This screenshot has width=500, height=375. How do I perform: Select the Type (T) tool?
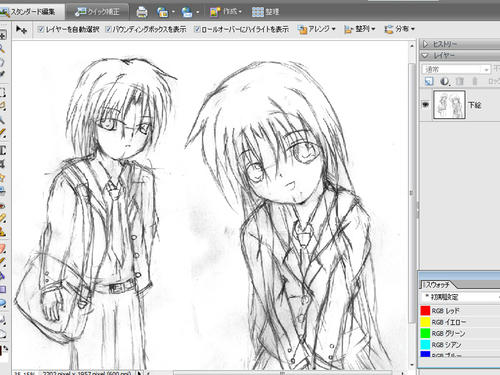pos(2,151)
